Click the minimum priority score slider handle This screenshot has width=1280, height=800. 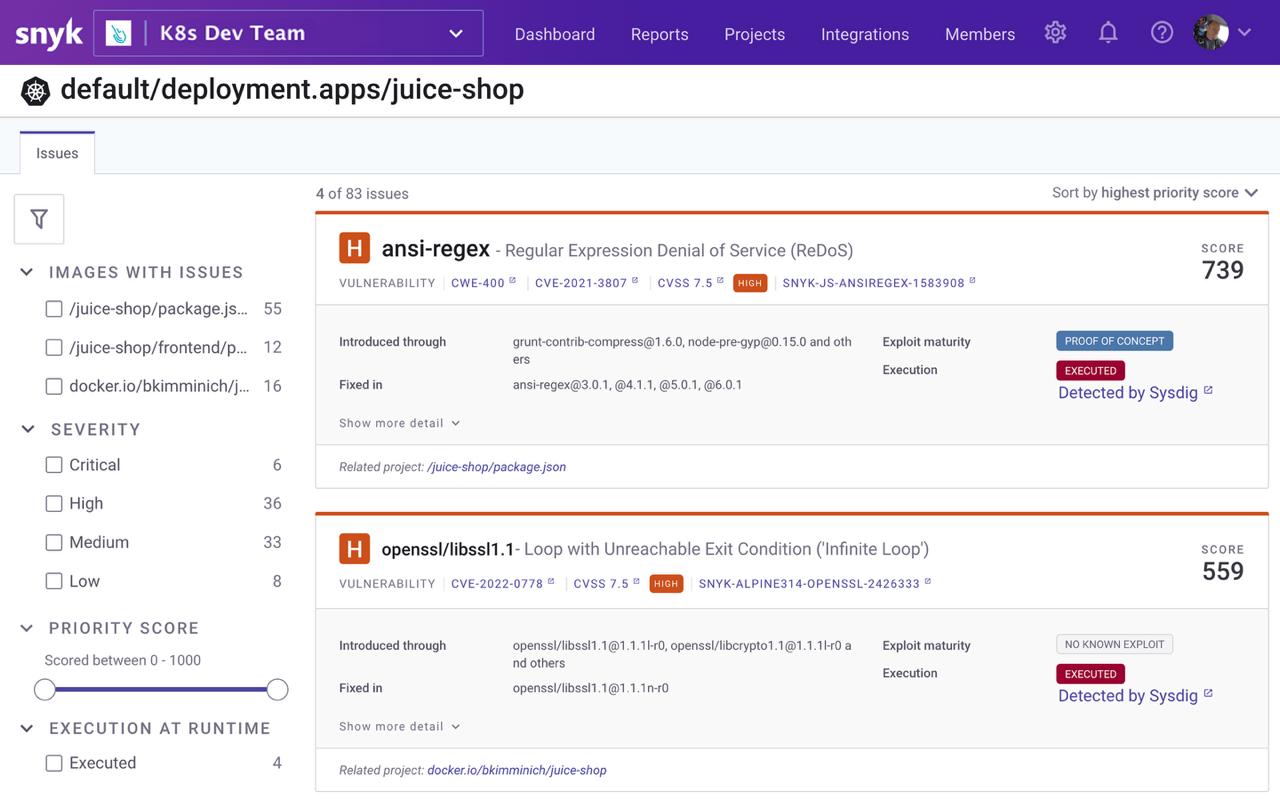coord(45,689)
